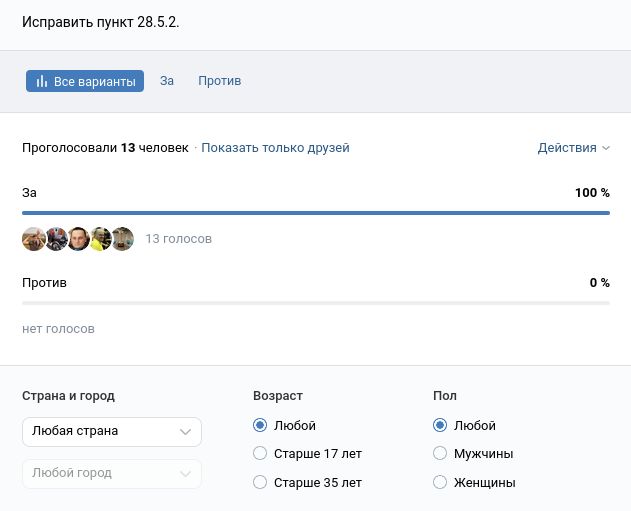Filter voters by Мужчины

coord(440,454)
